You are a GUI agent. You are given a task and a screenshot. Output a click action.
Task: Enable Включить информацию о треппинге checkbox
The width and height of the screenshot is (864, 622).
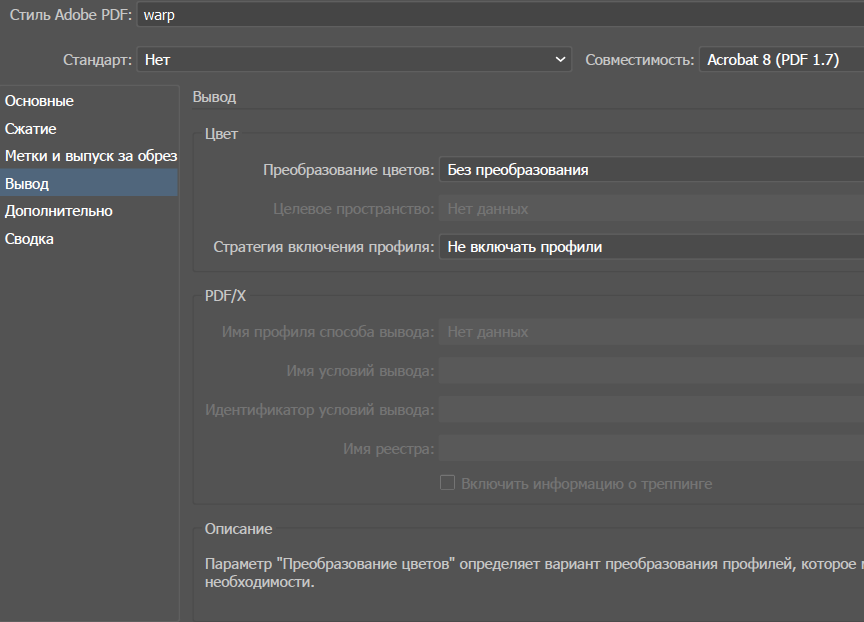448,483
